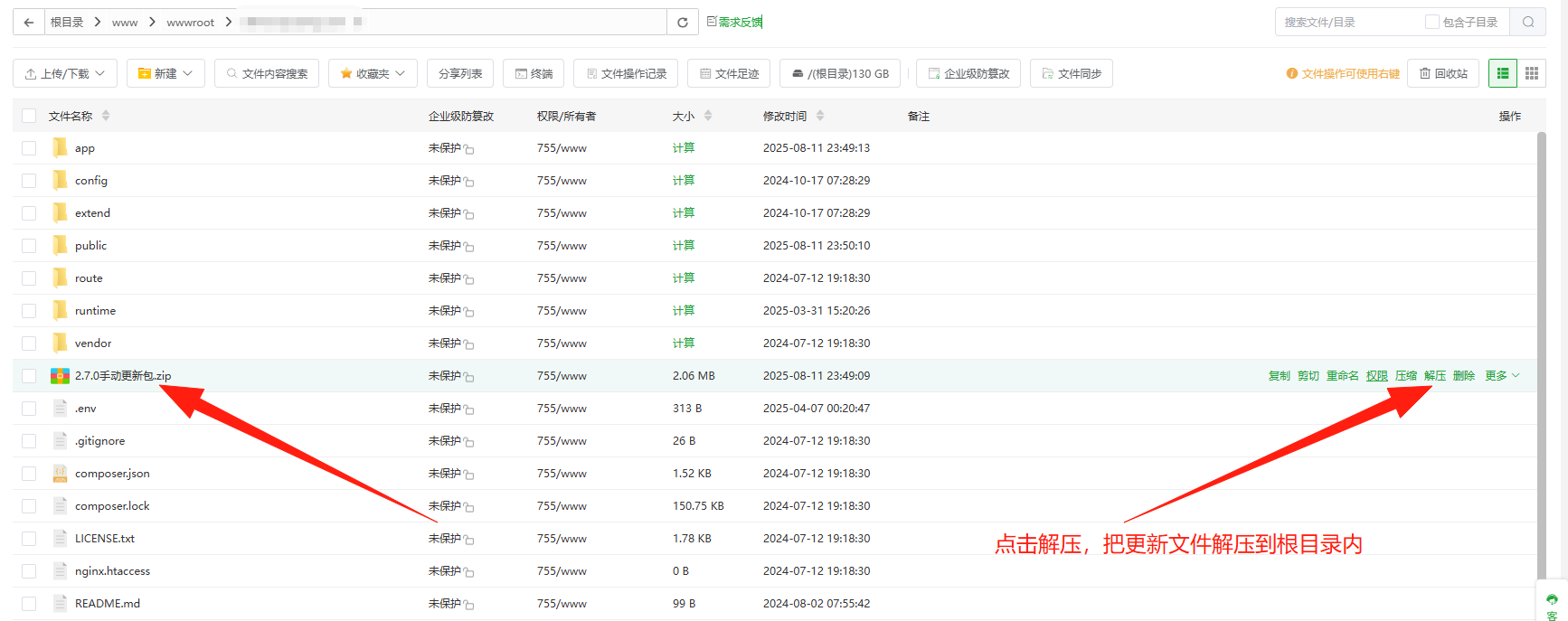
Task: Click the lock icon in config row
Action: 468,182
